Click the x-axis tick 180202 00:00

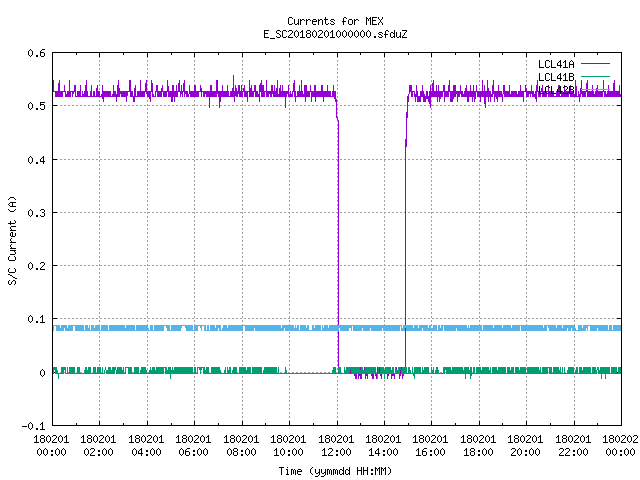coord(620,445)
